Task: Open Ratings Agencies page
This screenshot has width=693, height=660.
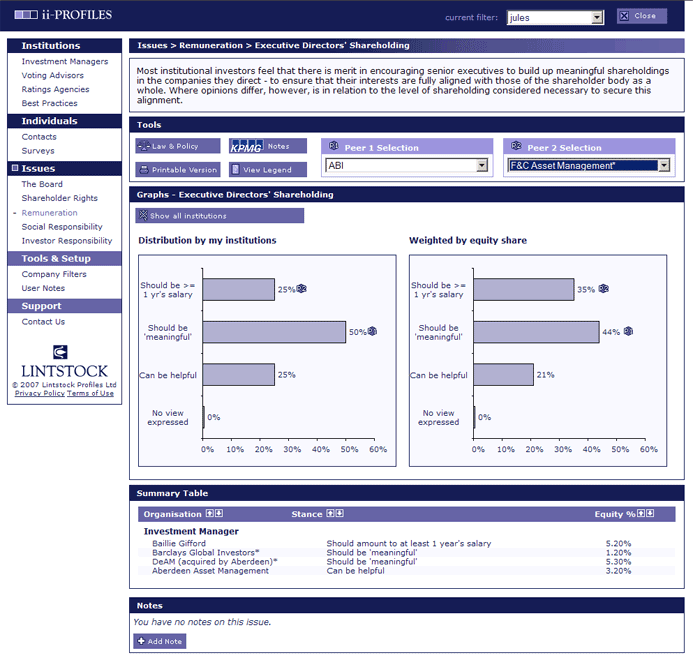Action: [55, 89]
